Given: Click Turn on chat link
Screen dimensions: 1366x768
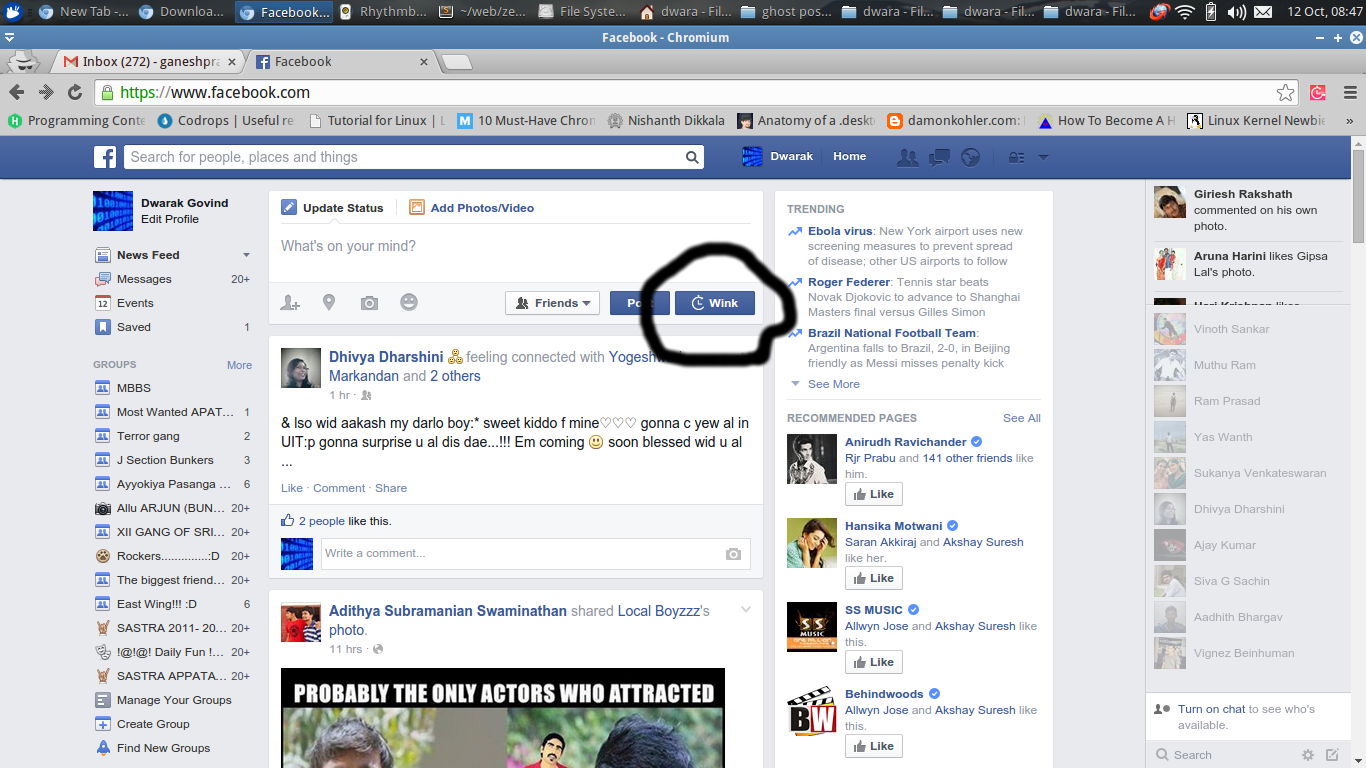Looking at the screenshot, I should point(1211,709).
